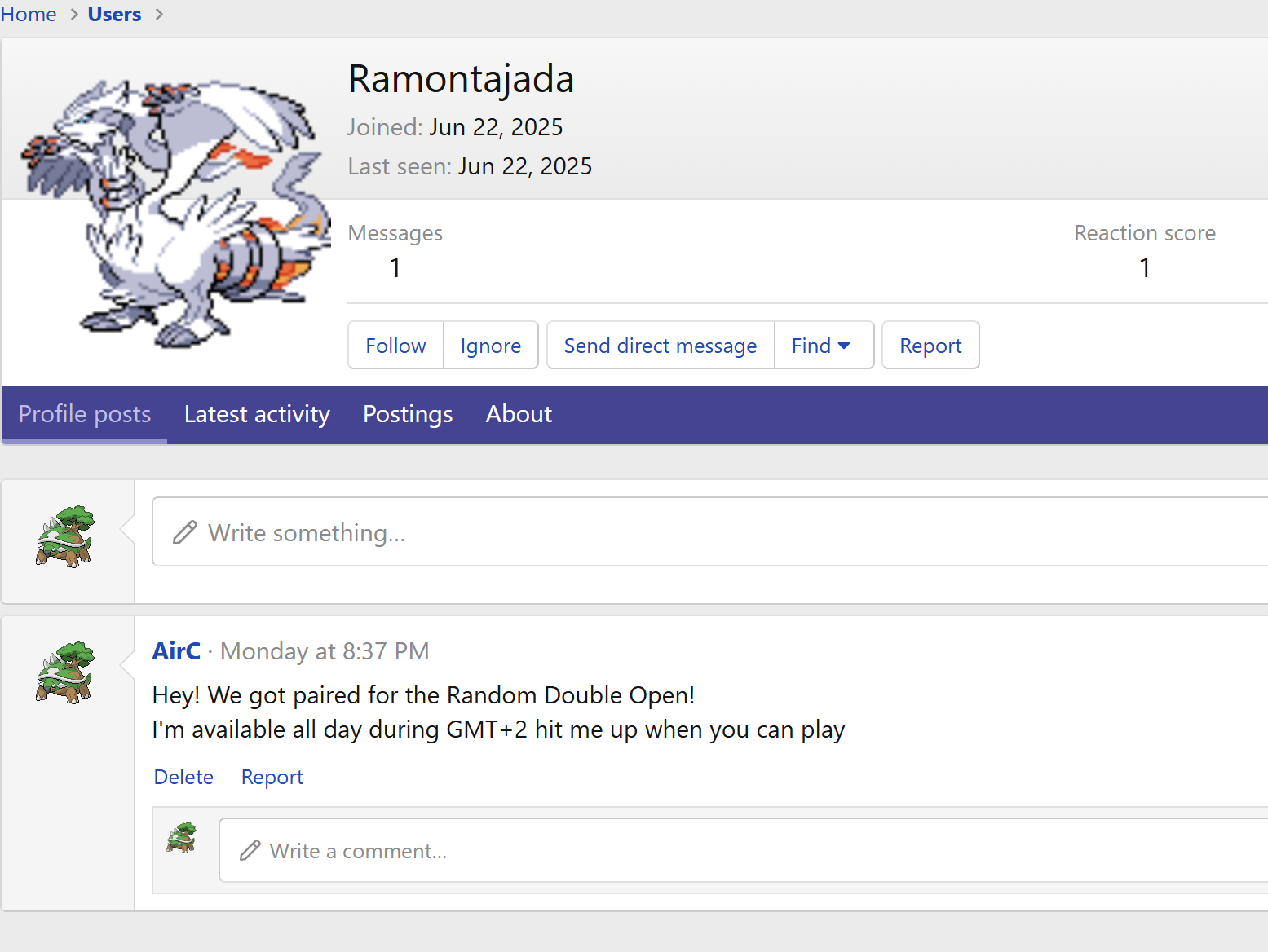The image size is (1268, 952).
Task: Open AirC's Torterra avatar on the profile post
Action: (x=65, y=672)
